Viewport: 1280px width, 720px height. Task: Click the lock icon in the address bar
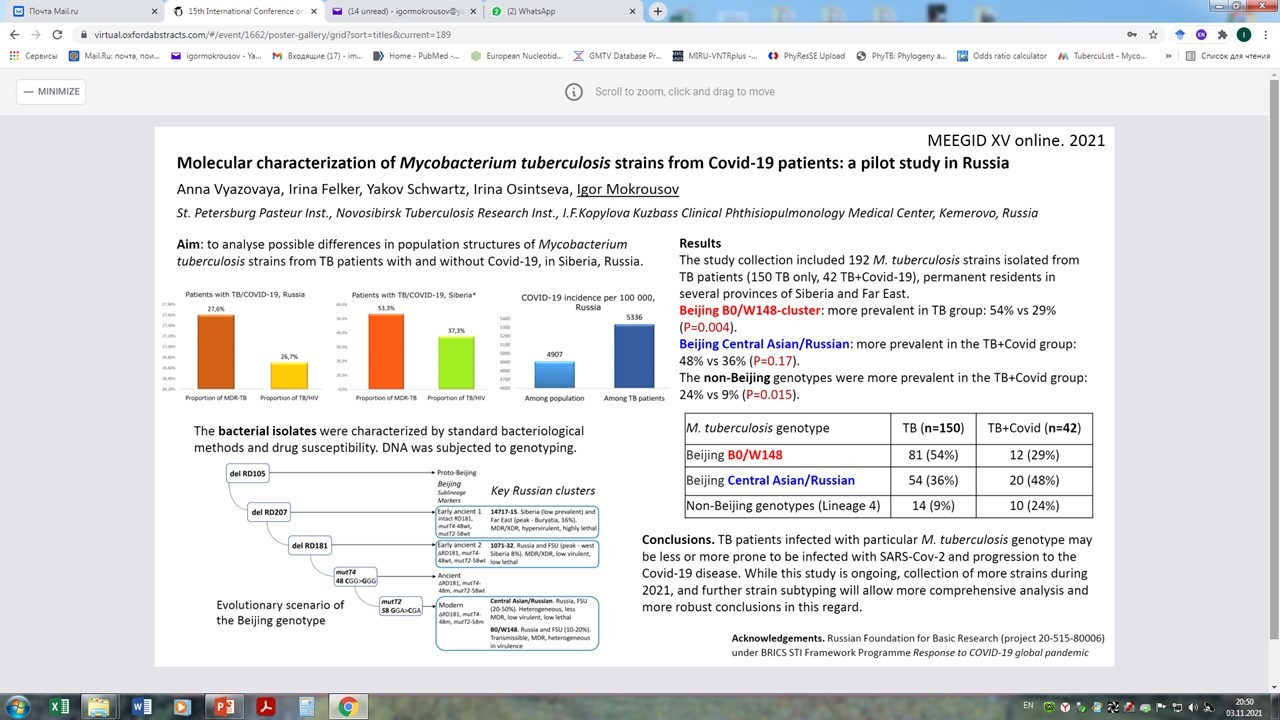click(x=84, y=34)
